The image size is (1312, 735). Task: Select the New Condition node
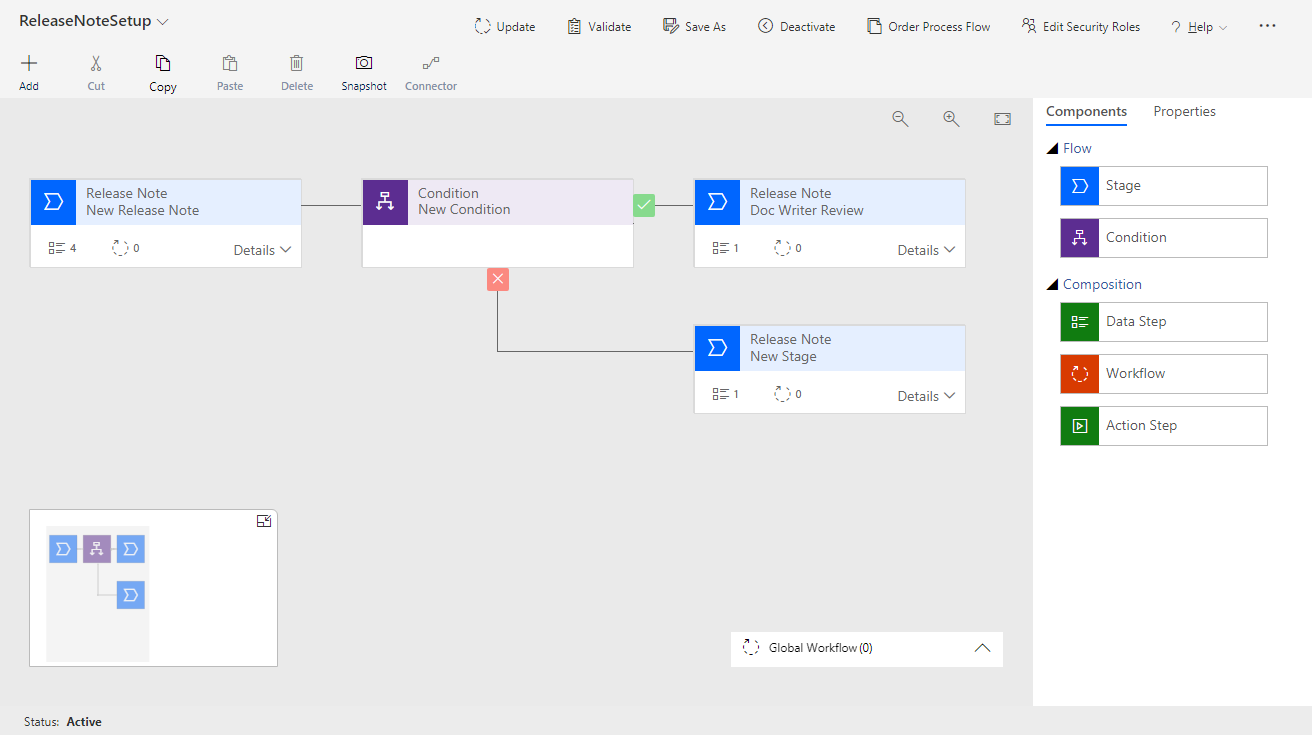497,202
